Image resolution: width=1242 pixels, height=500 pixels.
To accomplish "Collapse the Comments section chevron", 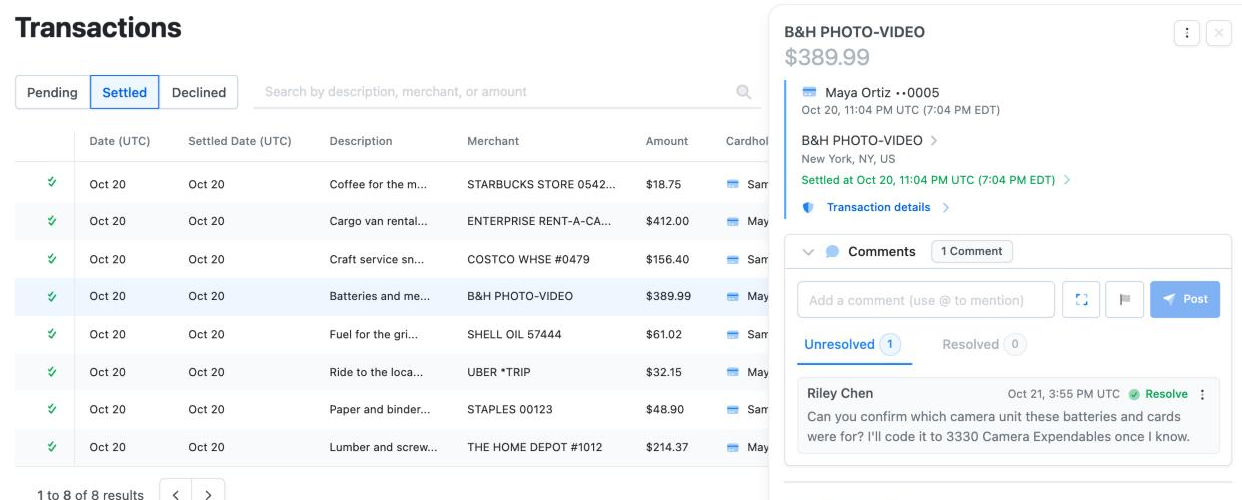I will 809,252.
